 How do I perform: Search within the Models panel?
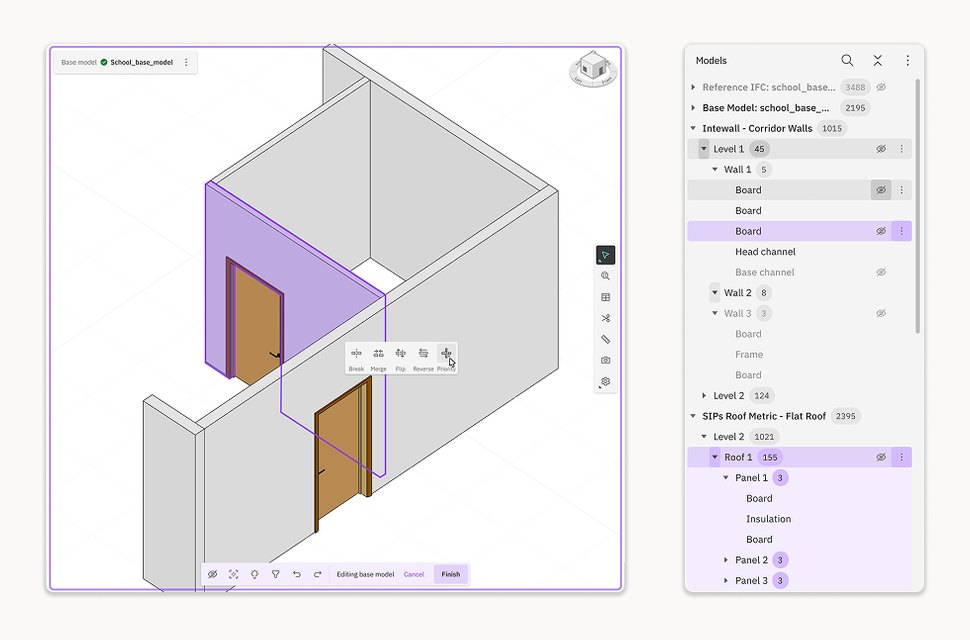(848, 60)
